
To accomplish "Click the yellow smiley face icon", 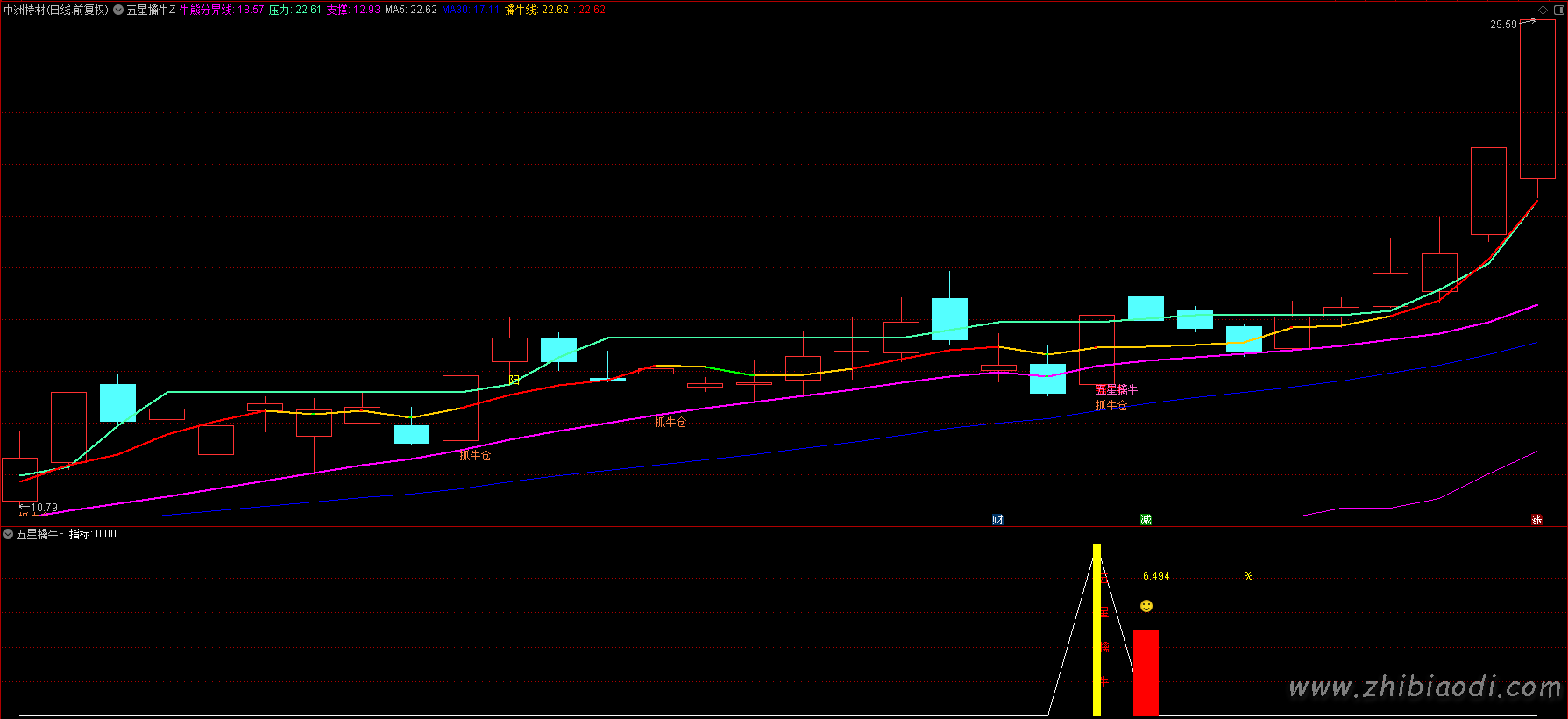I will (1146, 606).
